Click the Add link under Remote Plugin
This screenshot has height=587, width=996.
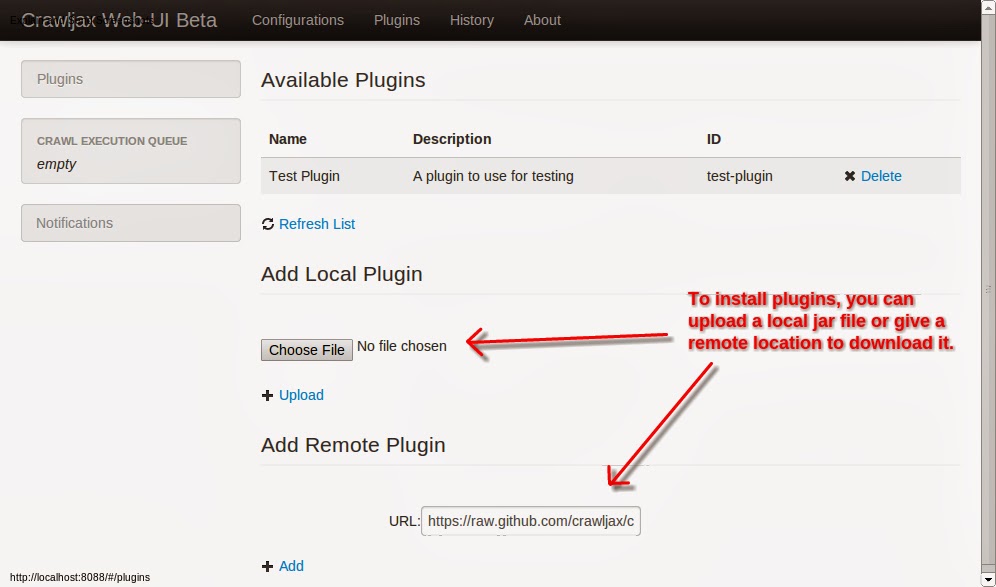coord(292,566)
